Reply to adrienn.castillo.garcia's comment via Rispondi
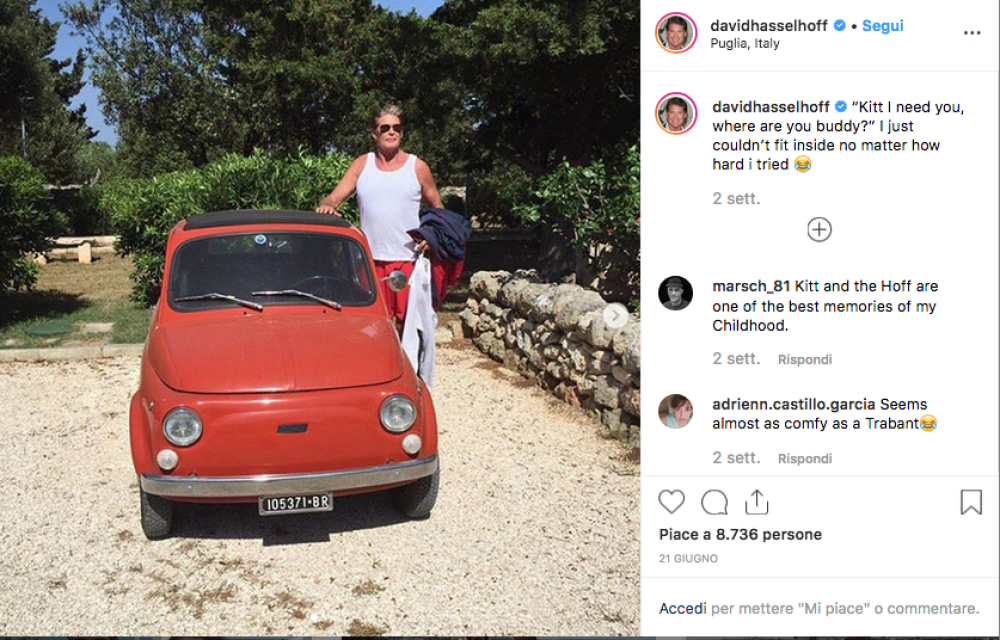Image resolution: width=1000 pixels, height=640 pixels. coord(805,459)
